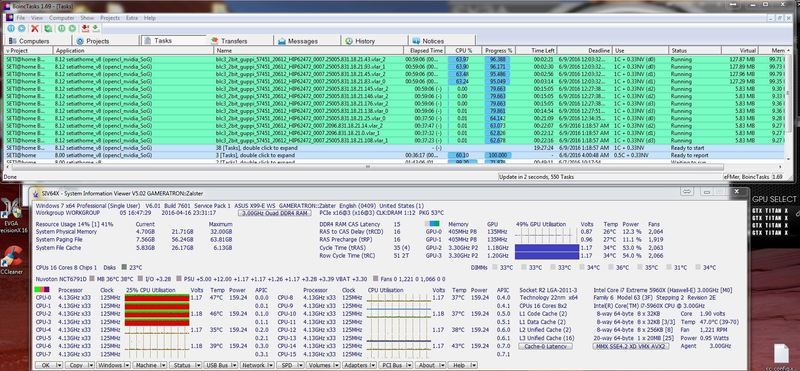Click the green pause-circle suspend toolbar icon
Viewport: 800px width, 371px height.
pos(62,29)
